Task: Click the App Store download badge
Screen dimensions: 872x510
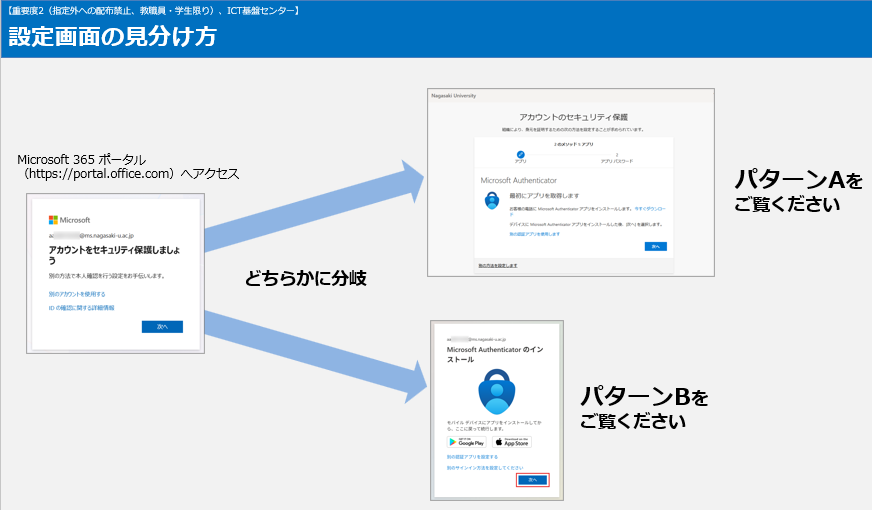Action: click(511, 441)
